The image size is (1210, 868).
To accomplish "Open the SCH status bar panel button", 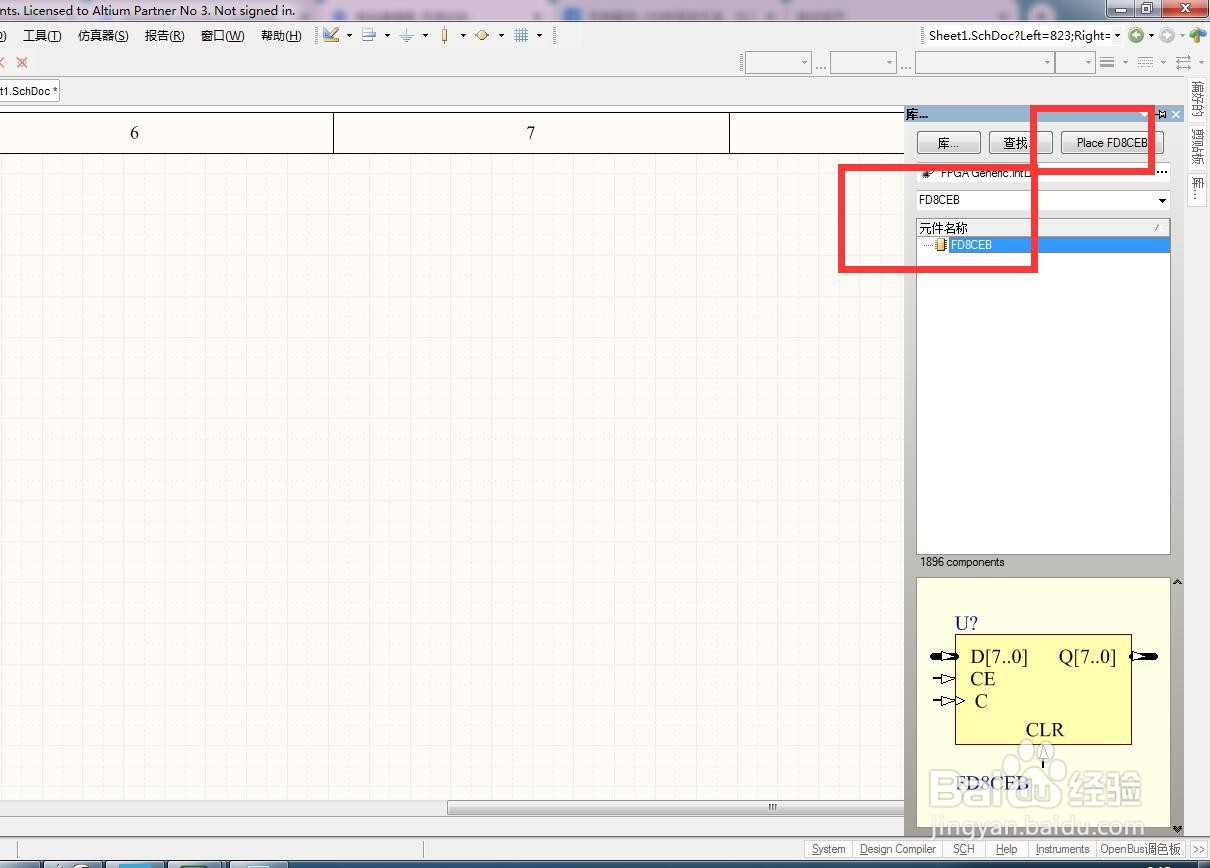I will [x=963, y=849].
